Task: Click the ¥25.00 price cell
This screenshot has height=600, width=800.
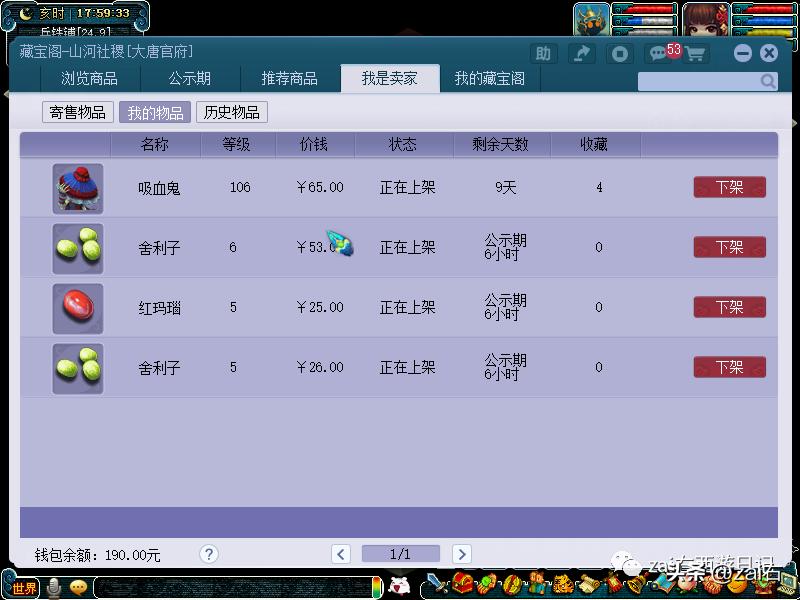Action: tap(320, 307)
